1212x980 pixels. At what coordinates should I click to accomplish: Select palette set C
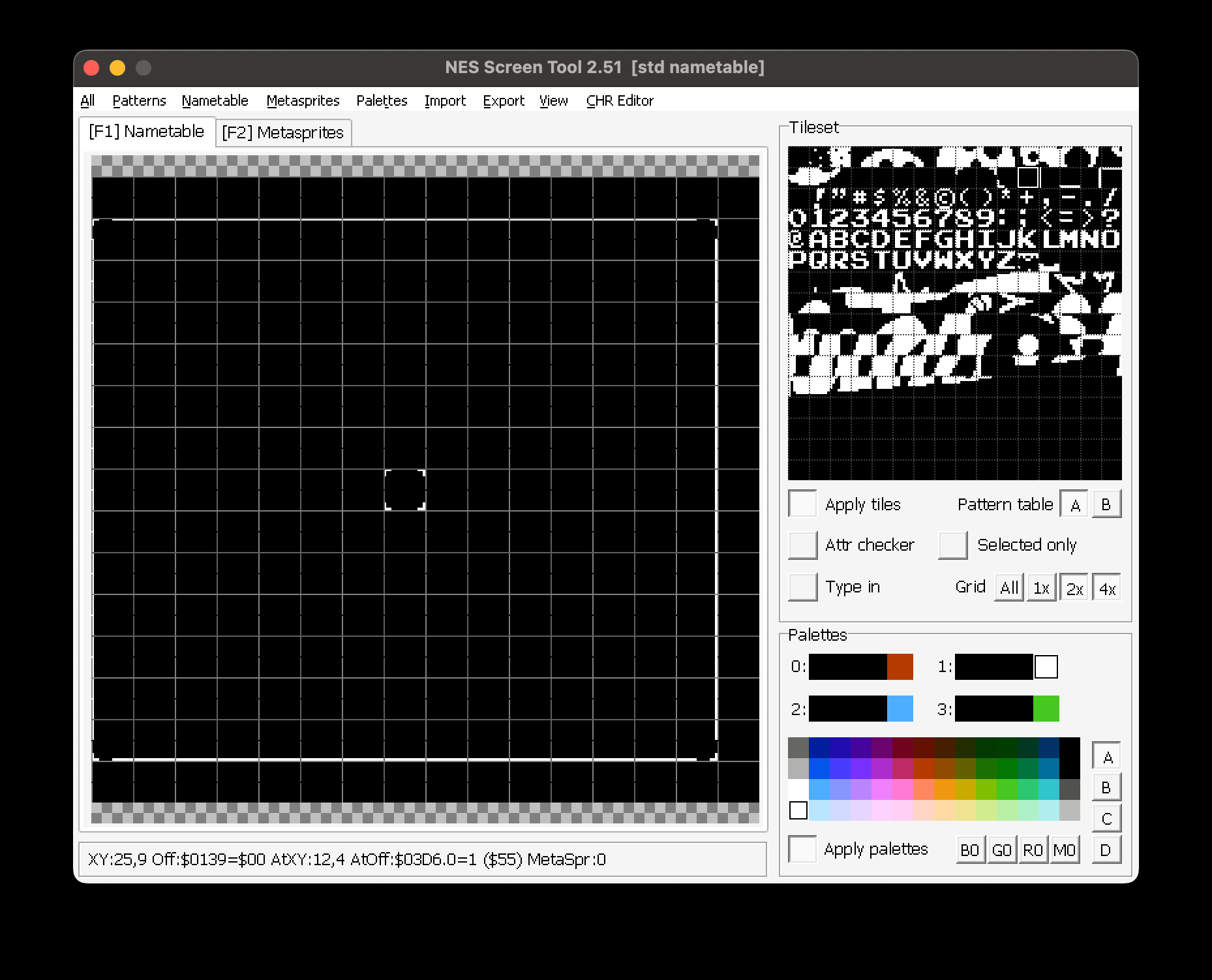(x=1106, y=818)
